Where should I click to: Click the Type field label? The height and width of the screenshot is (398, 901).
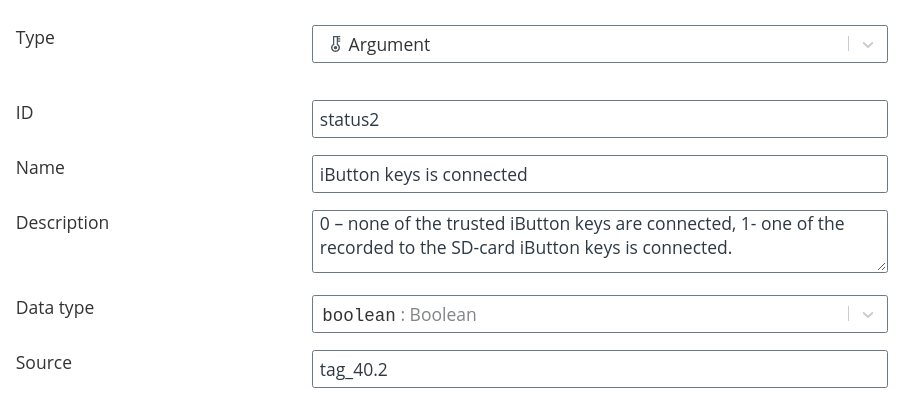point(35,38)
